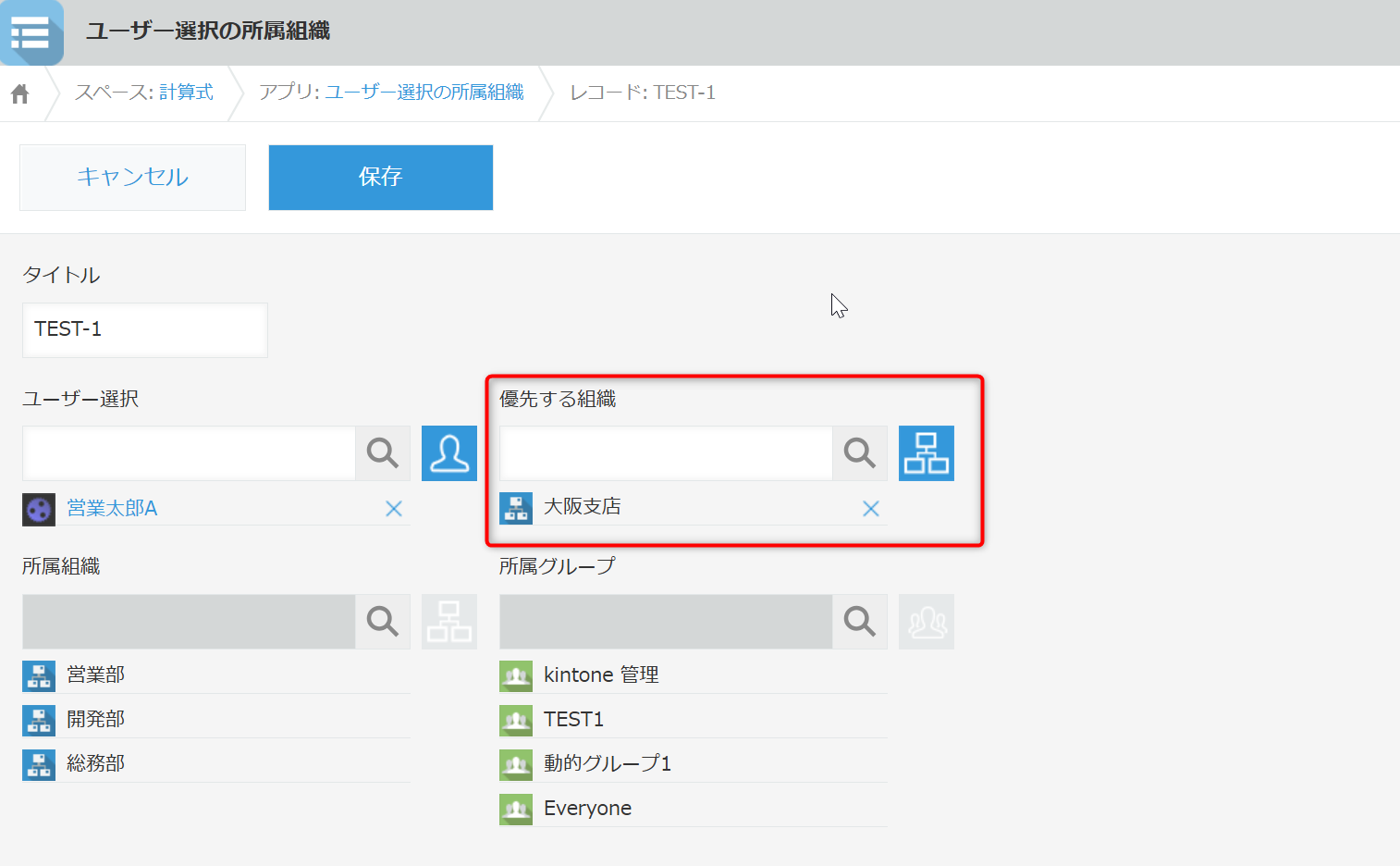
Task: Open the 営業太郎A user profile link
Action: coord(112,509)
